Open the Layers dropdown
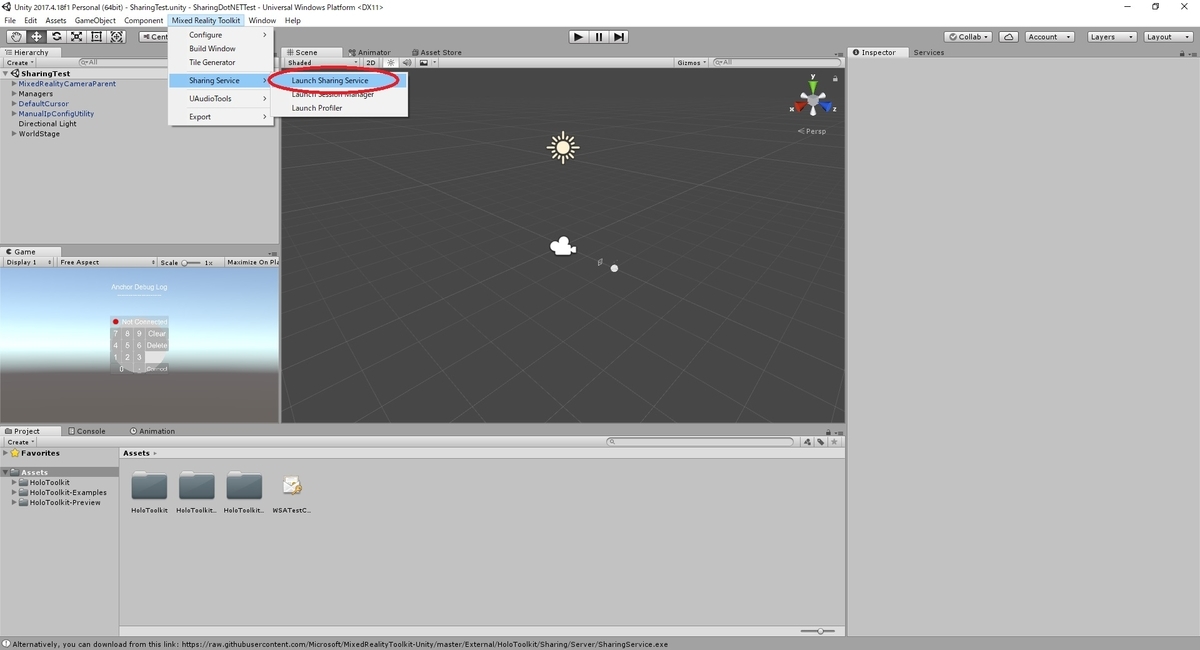The width and height of the screenshot is (1200, 650). [x=1110, y=37]
